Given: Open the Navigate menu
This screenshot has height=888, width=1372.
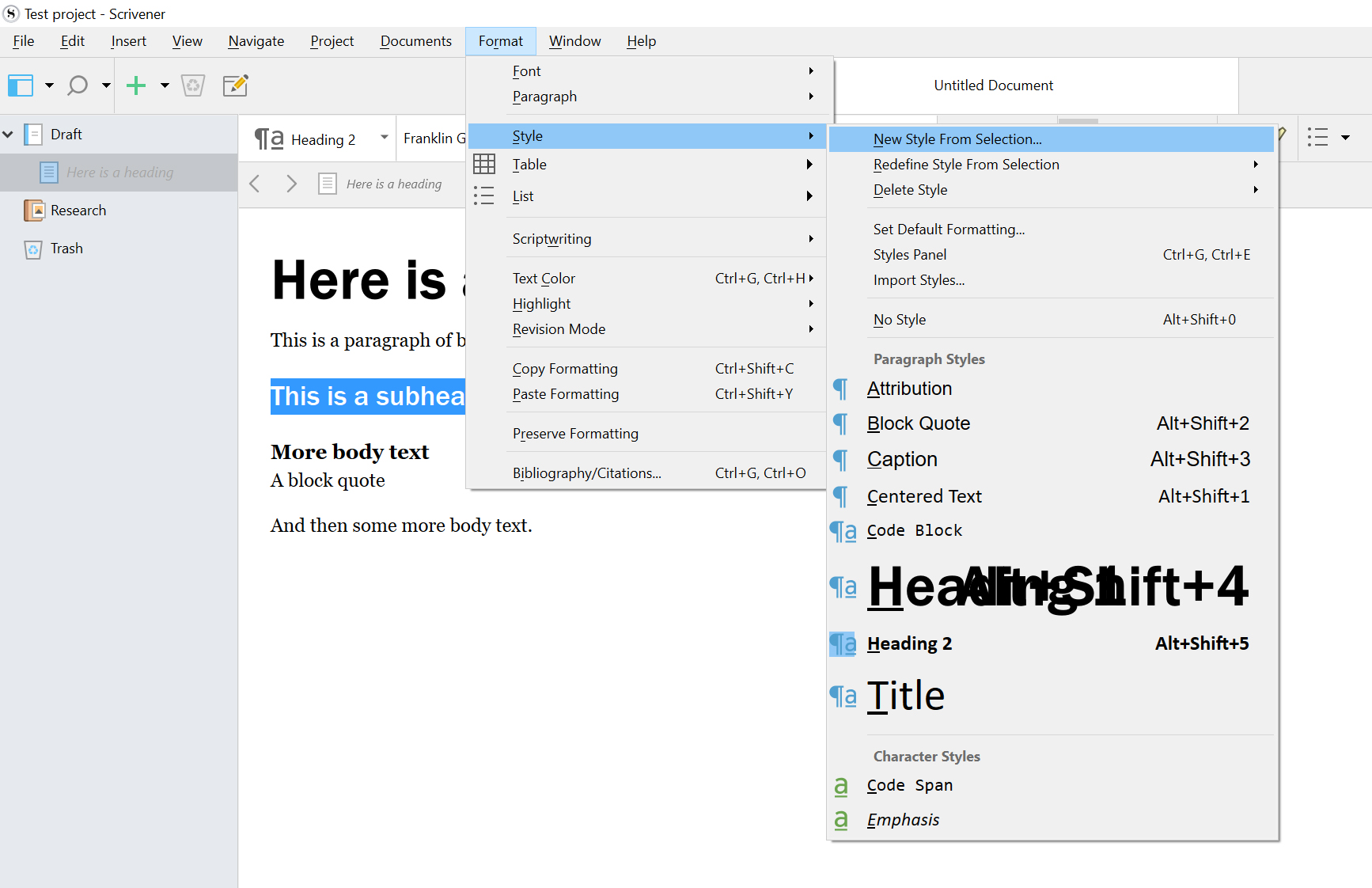Looking at the screenshot, I should [256, 41].
